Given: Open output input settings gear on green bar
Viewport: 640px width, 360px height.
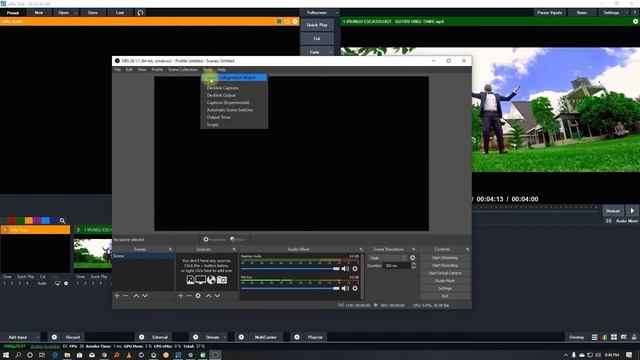Looking at the screenshot, I should (636, 21).
